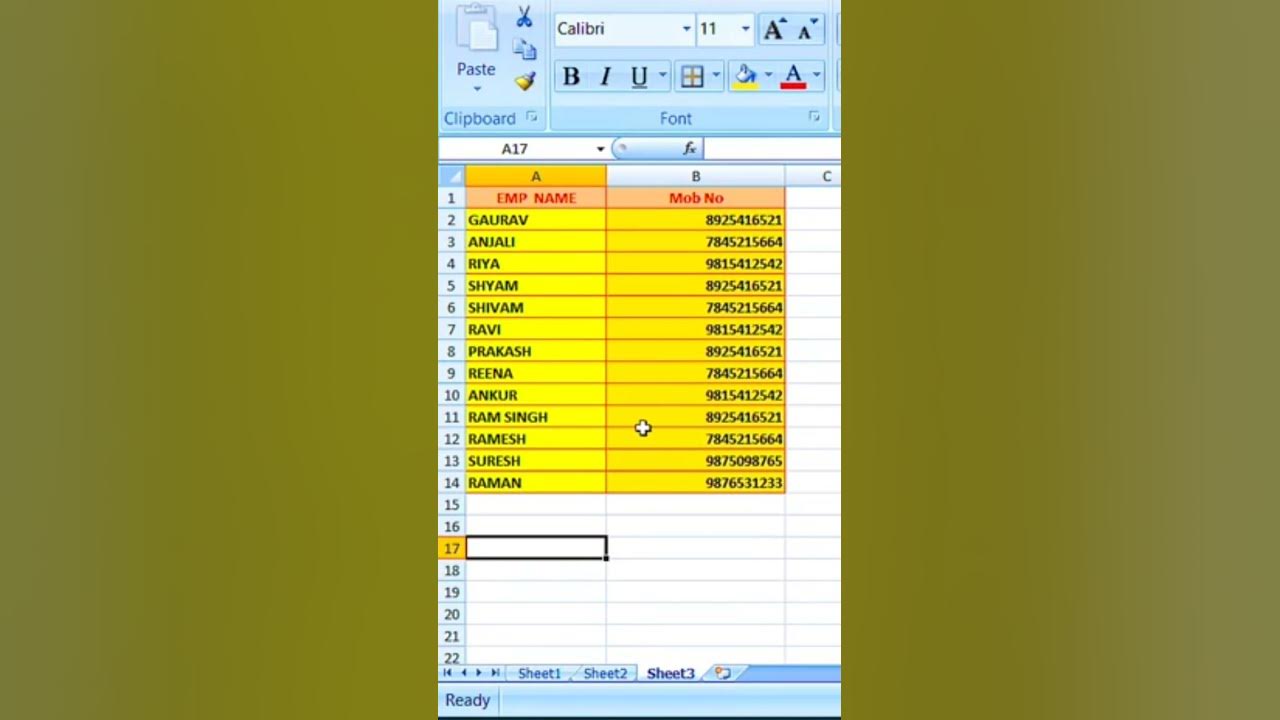Switch to the Sheet3 tab

(x=670, y=674)
